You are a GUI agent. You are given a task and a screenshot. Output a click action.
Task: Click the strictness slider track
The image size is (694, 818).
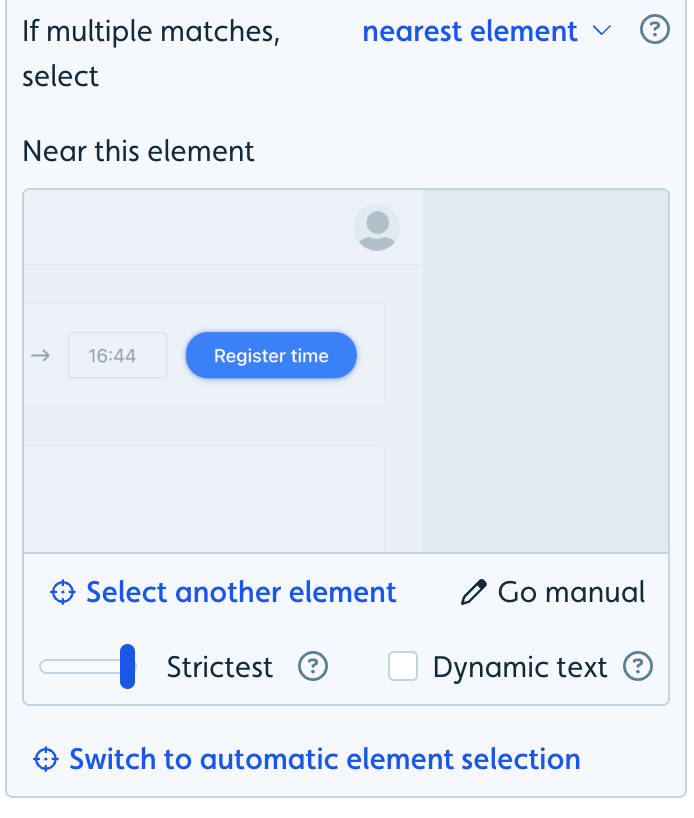click(x=88, y=666)
